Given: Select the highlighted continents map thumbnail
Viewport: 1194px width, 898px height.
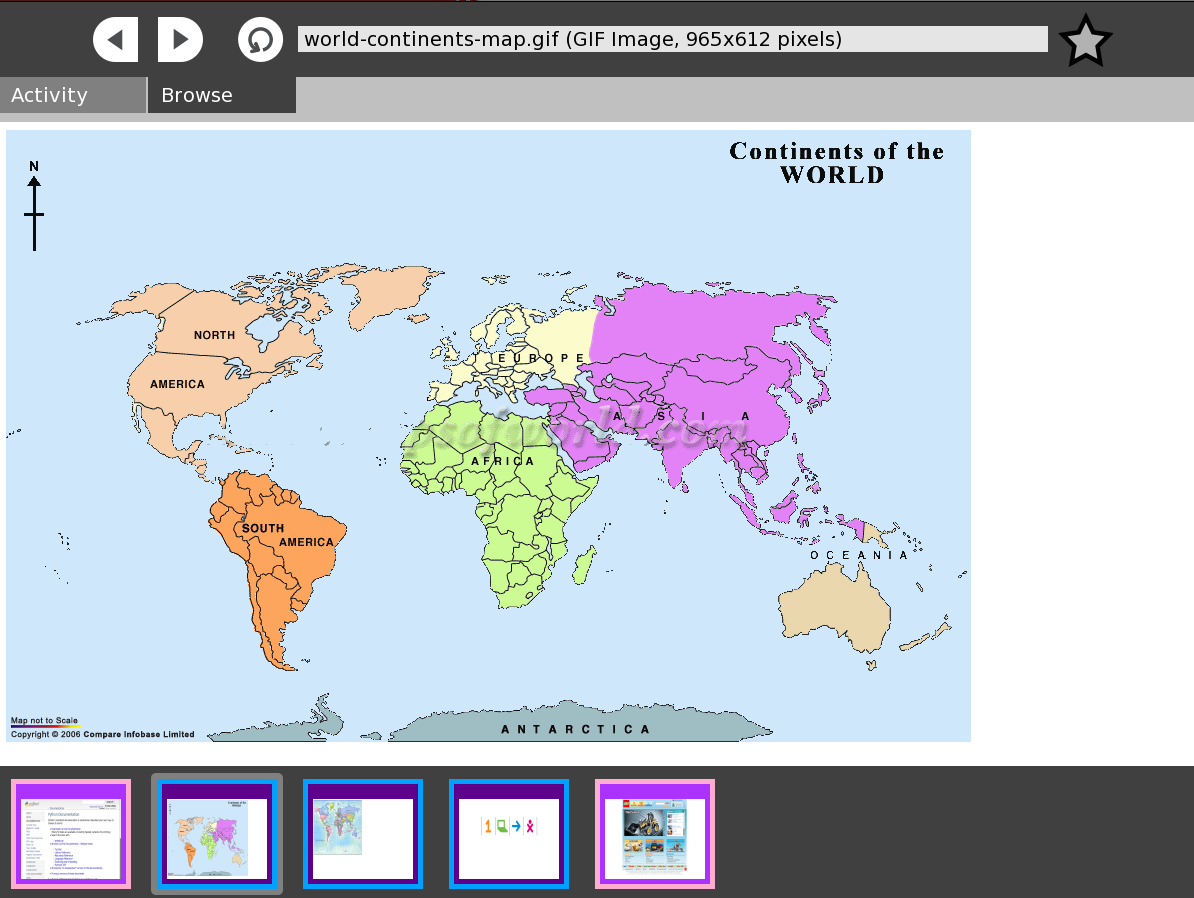Looking at the screenshot, I should (217, 834).
